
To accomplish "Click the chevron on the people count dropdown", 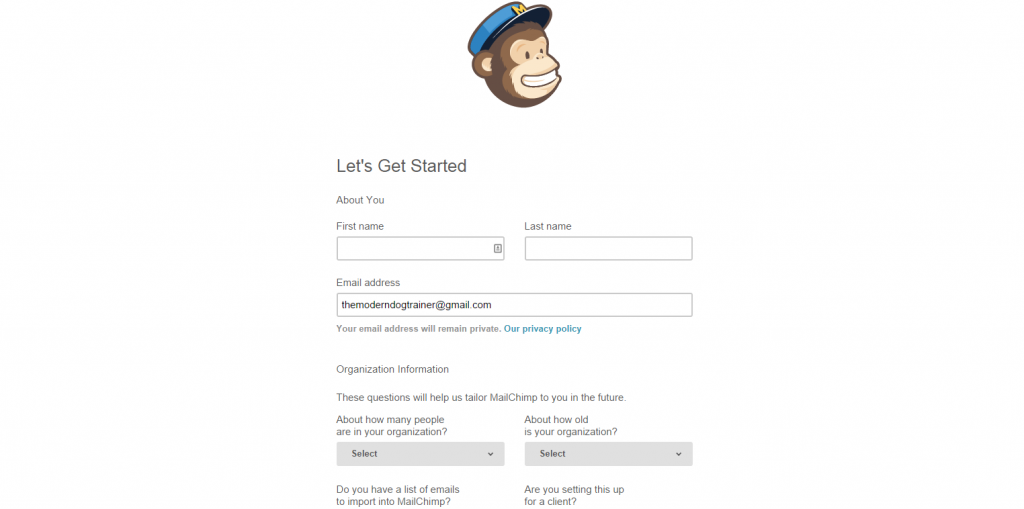I will tap(490, 454).
